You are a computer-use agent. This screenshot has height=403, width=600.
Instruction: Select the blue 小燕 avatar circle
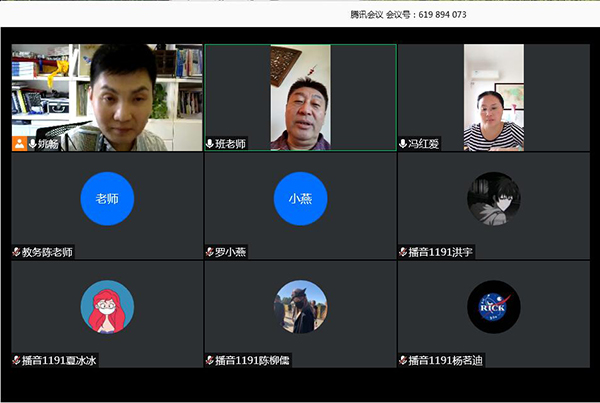tap(300, 199)
